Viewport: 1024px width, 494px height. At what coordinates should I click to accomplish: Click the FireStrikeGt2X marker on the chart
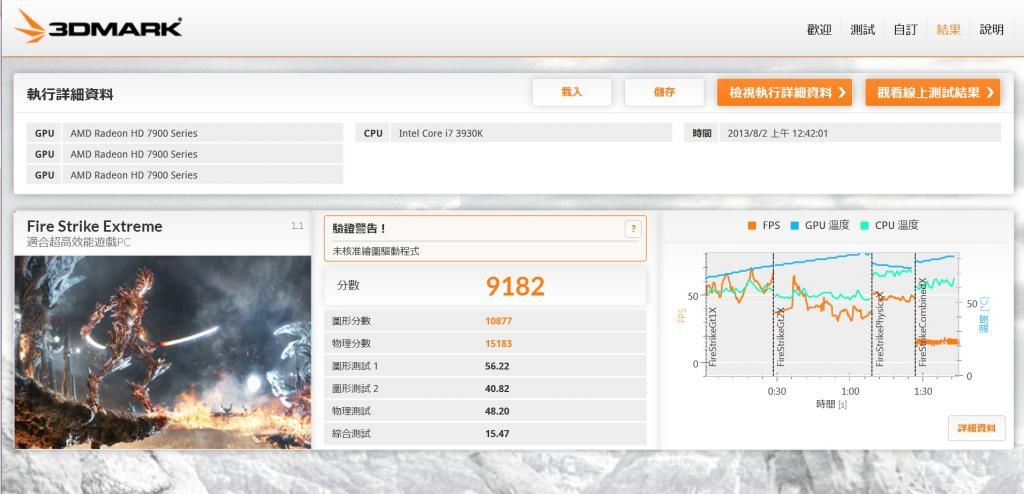click(780, 336)
